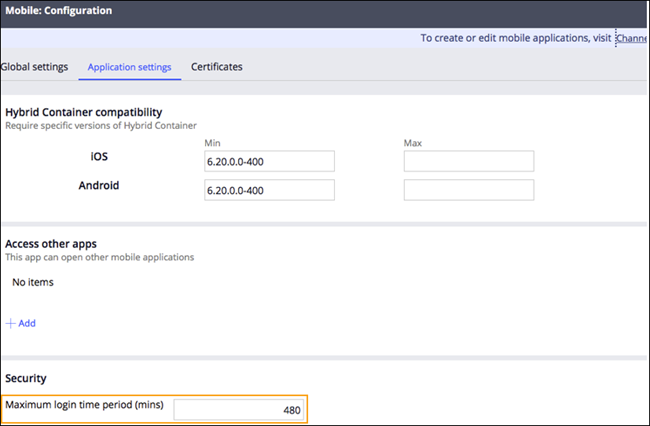Click the Max column header

tap(414, 143)
